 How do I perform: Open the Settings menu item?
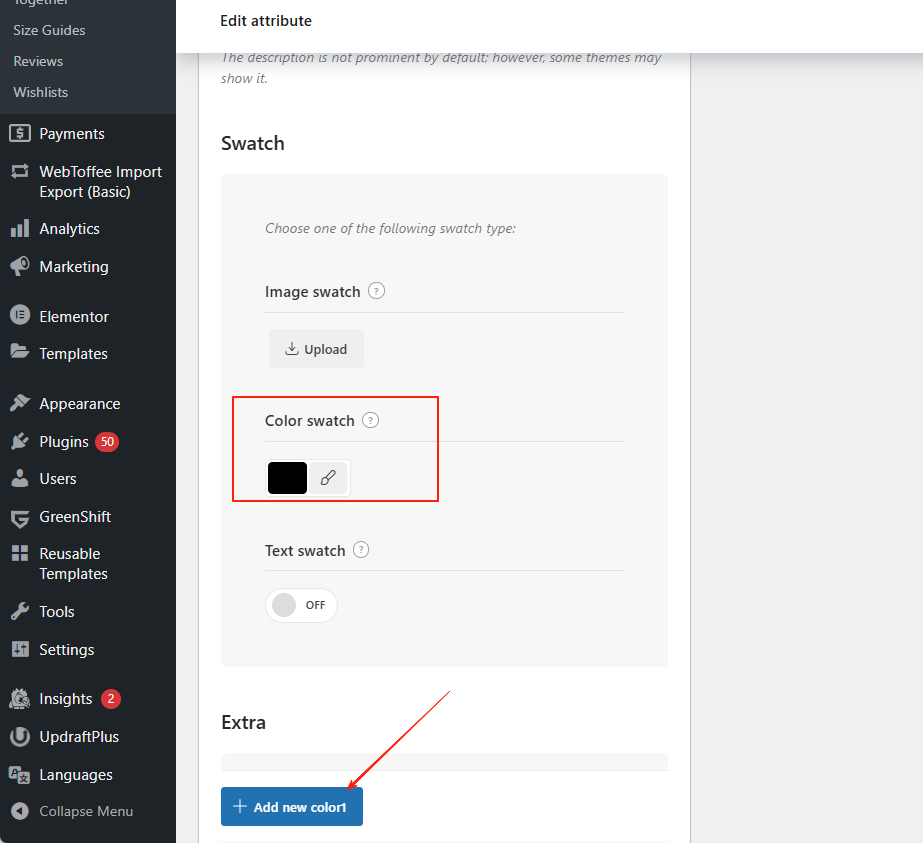[x=66, y=650]
